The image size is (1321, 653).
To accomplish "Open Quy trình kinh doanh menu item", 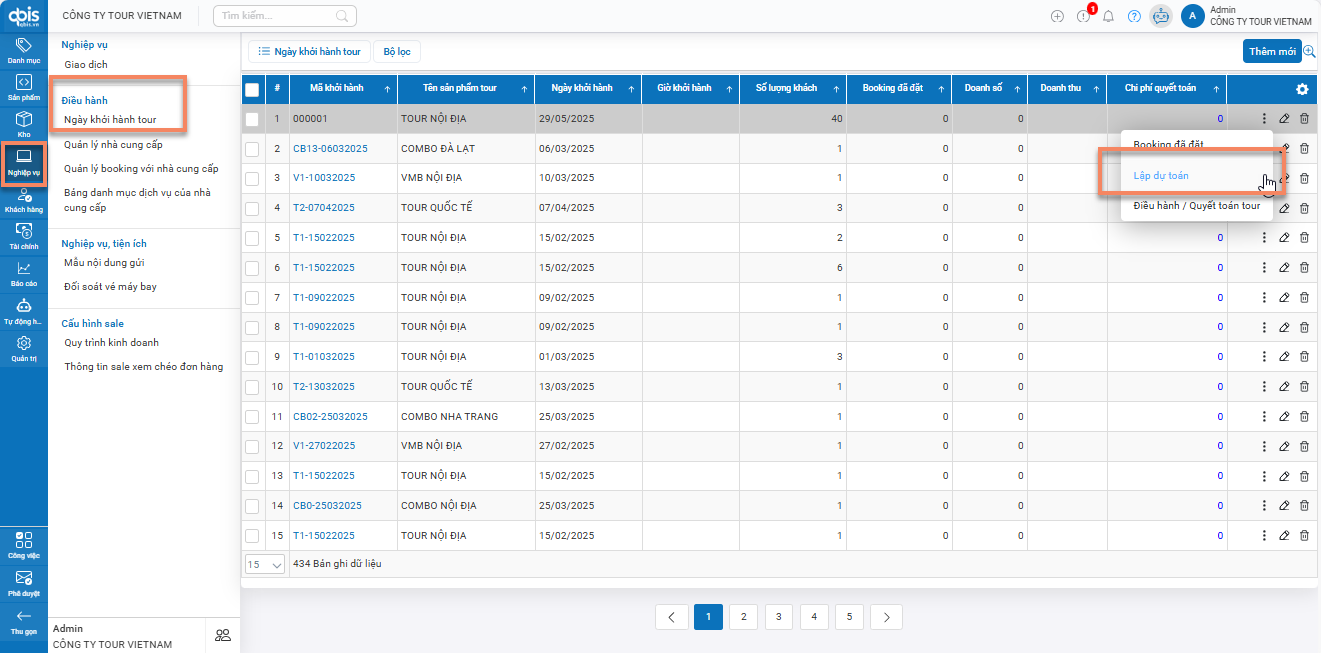I will pos(111,343).
